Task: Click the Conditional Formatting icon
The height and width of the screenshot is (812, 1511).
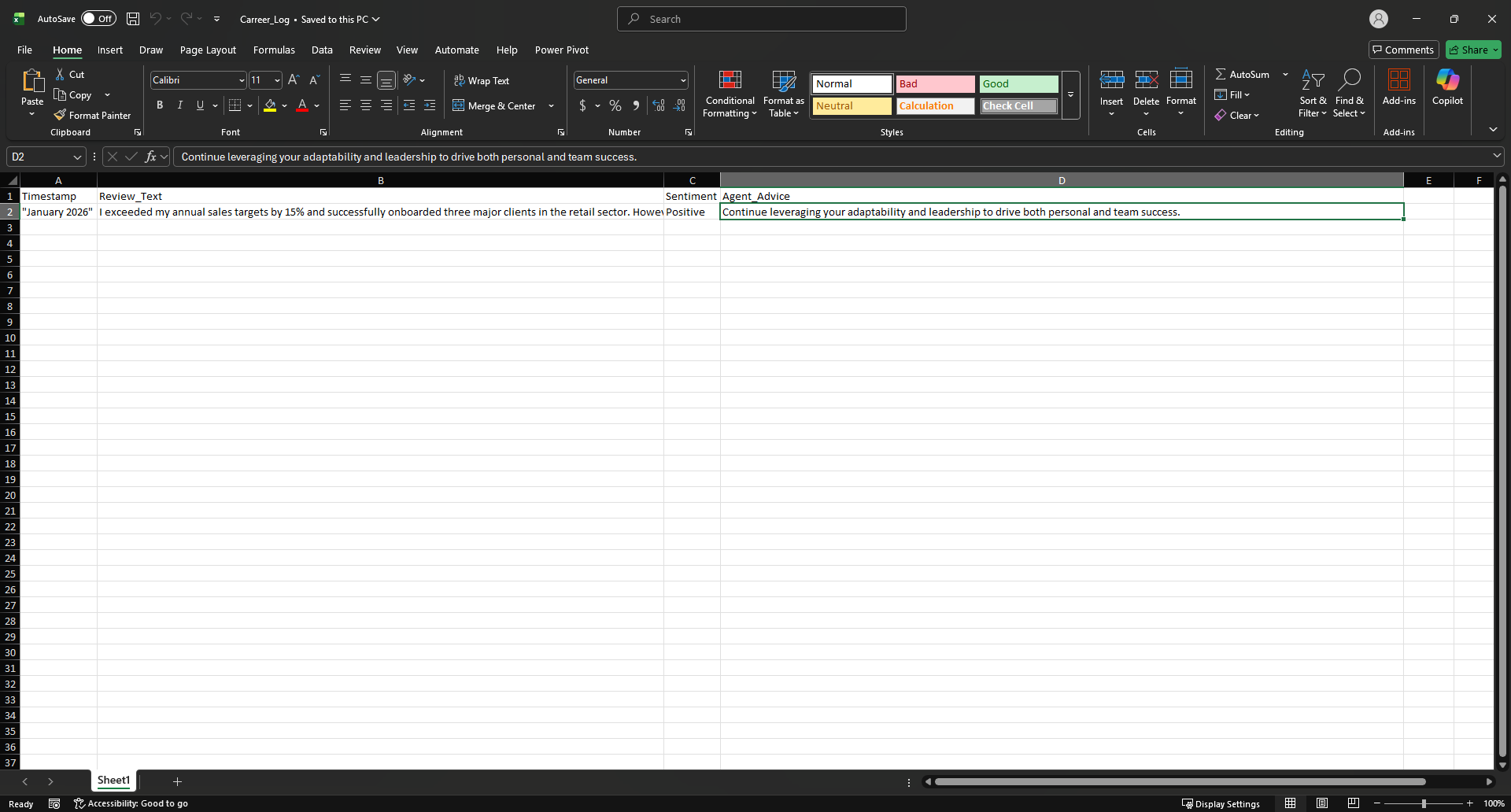Action: pyautogui.click(x=730, y=80)
